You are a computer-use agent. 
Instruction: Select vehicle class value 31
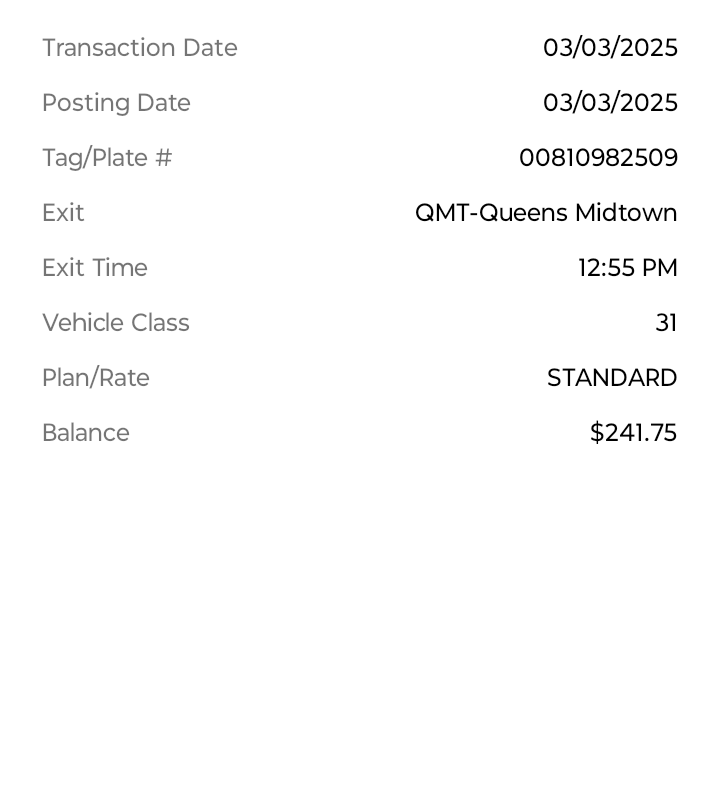tap(666, 323)
